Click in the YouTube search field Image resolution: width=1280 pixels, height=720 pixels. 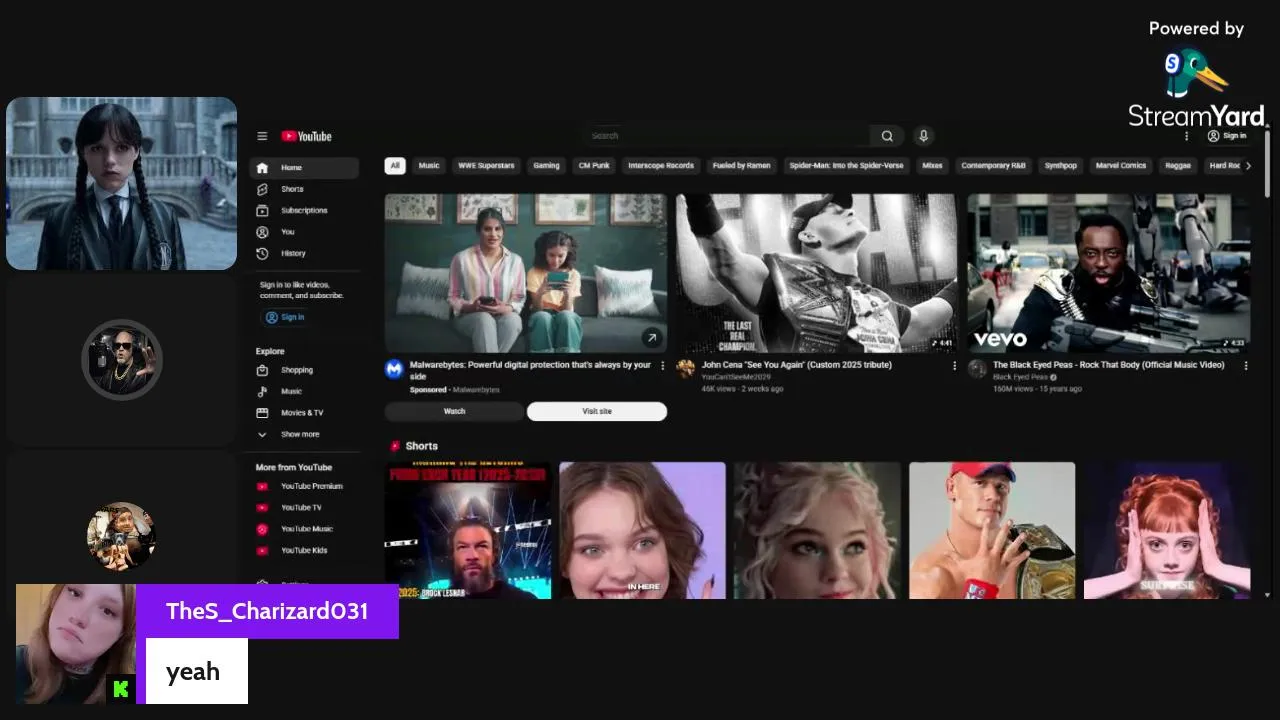725,136
